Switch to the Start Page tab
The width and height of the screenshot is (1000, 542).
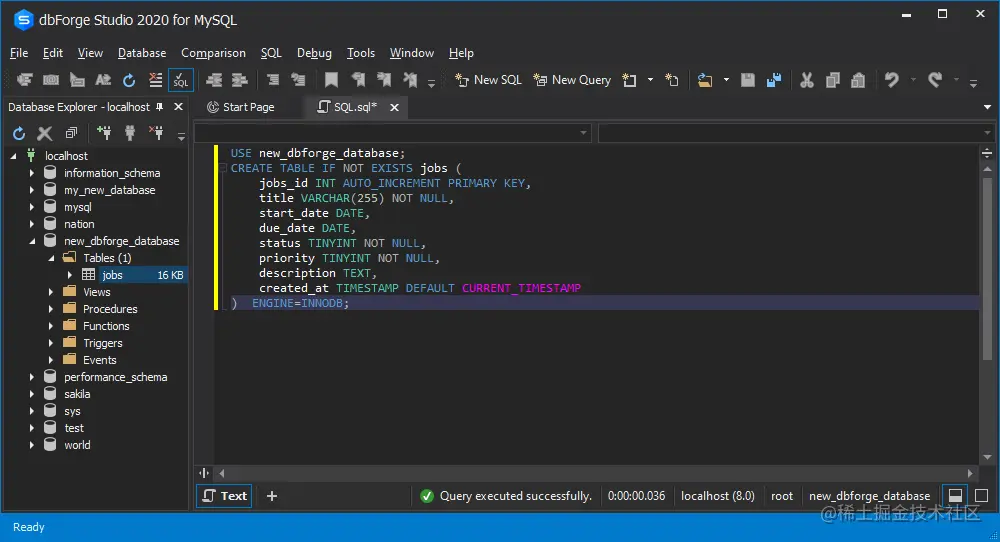click(x=240, y=107)
